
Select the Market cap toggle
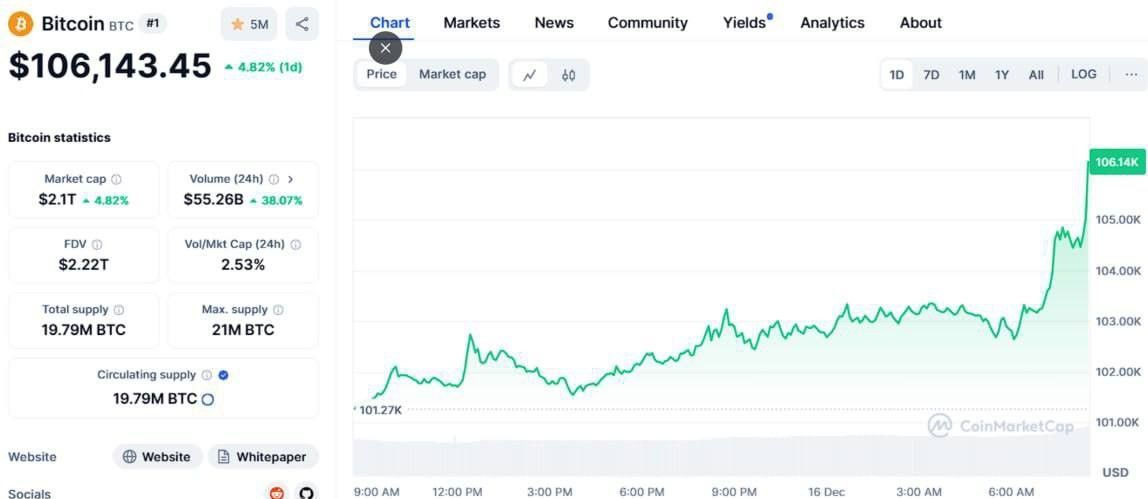tap(452, 75)
